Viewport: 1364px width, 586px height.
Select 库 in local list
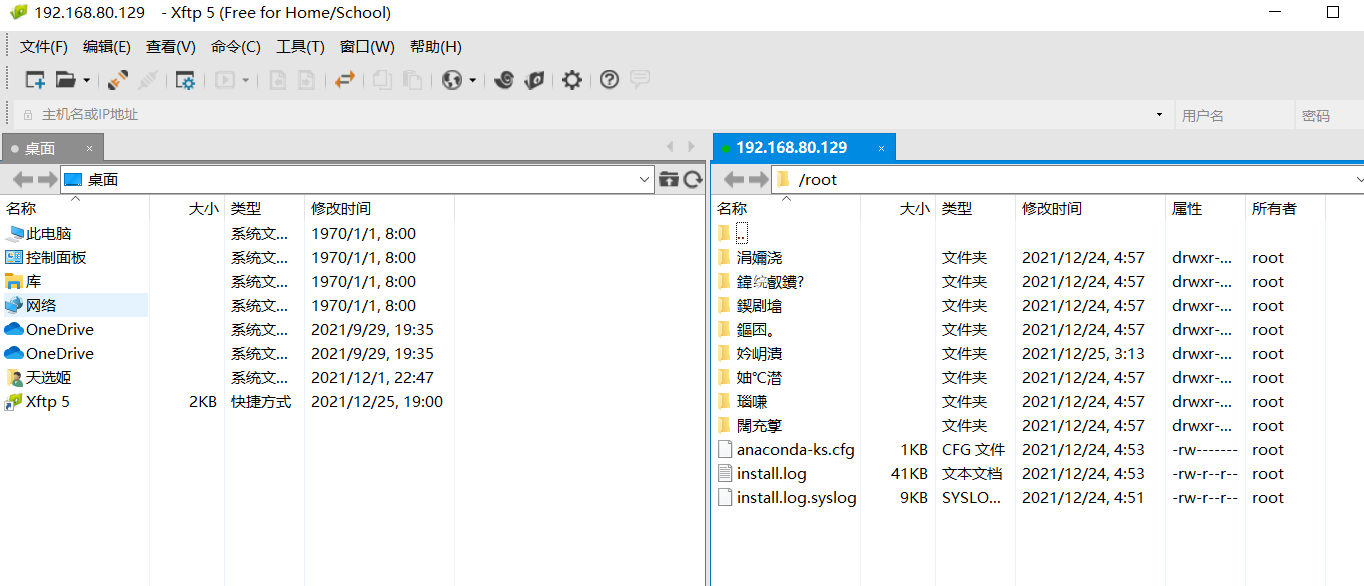[33, 281]
